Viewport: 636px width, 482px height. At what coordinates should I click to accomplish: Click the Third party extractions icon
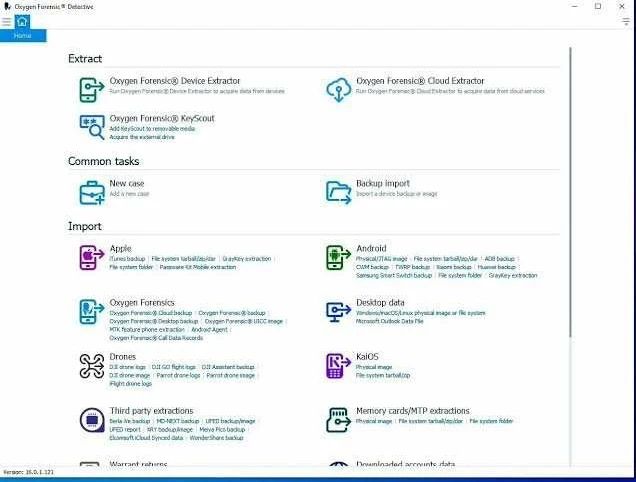[92, 420]
